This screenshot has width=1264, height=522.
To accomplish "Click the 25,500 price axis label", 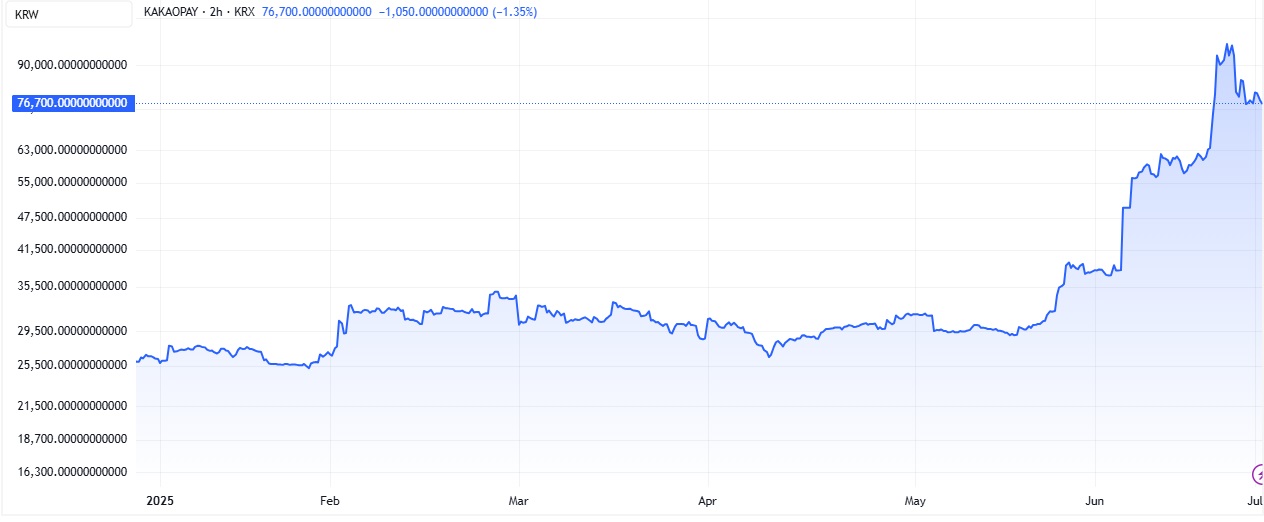I will click(x=72, y=365).
